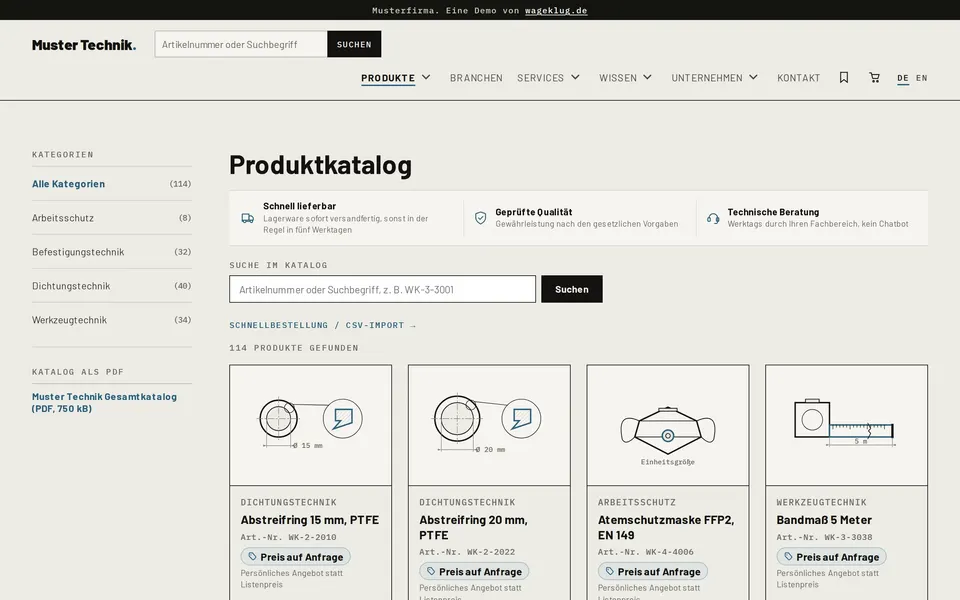Expand the Unternehmen menu chevron

click(x=754, y=77)
